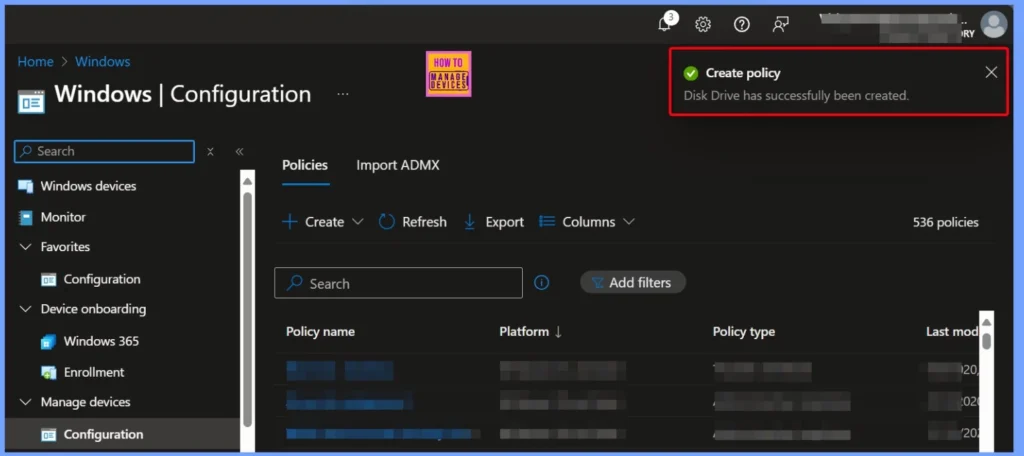Sort by Policy name column
Screen dimensions: 1024x456
click(x=320, y=332)
